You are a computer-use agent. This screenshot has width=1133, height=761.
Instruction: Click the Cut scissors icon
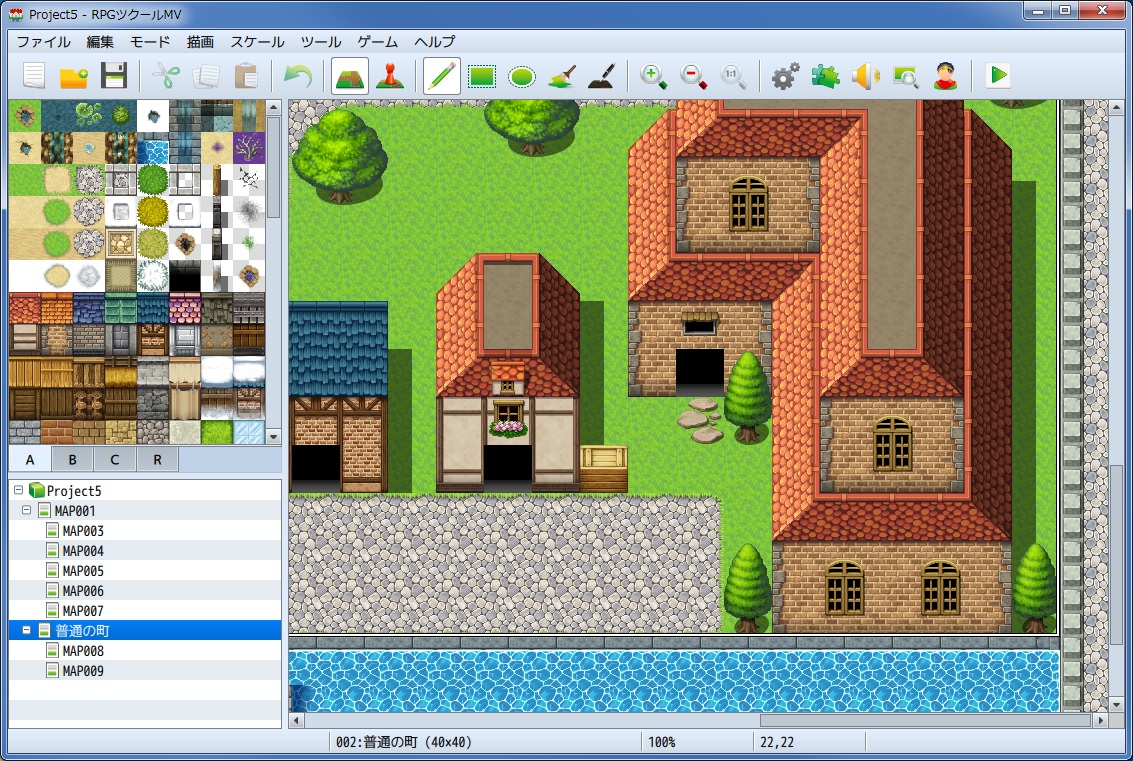(x=166, y=75)
